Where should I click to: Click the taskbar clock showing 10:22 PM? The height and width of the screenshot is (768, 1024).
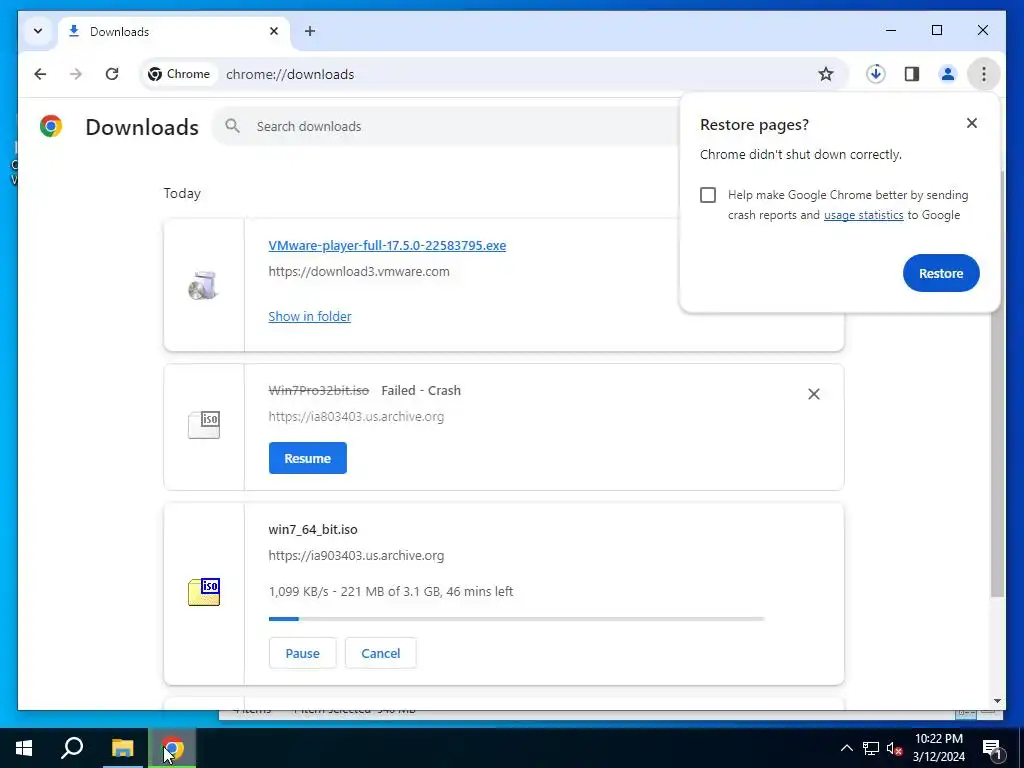[938, 748]
